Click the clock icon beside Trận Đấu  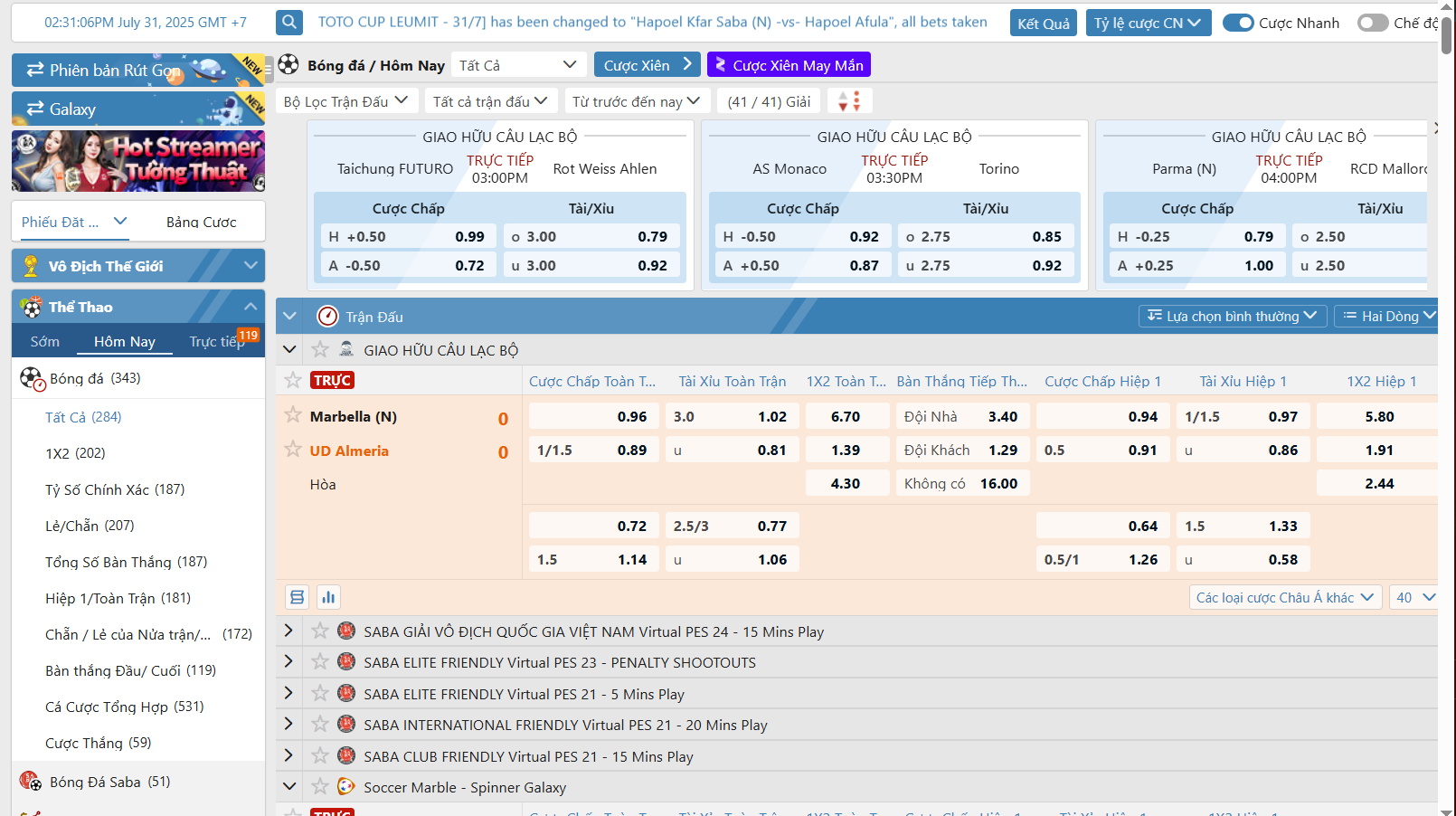[x=327, y=317]
